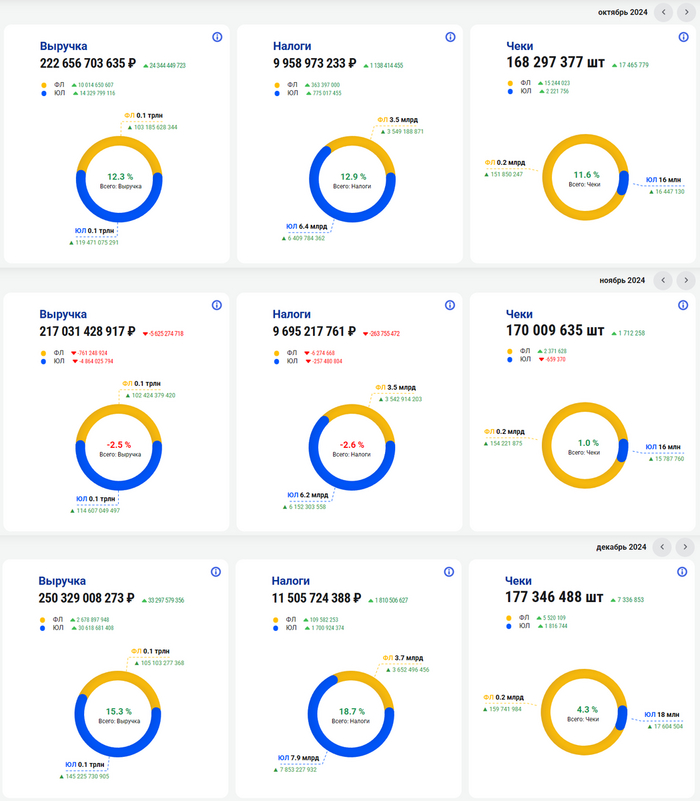
Task: Click the октябрь 2024 period label
Action: pos(622,12)
